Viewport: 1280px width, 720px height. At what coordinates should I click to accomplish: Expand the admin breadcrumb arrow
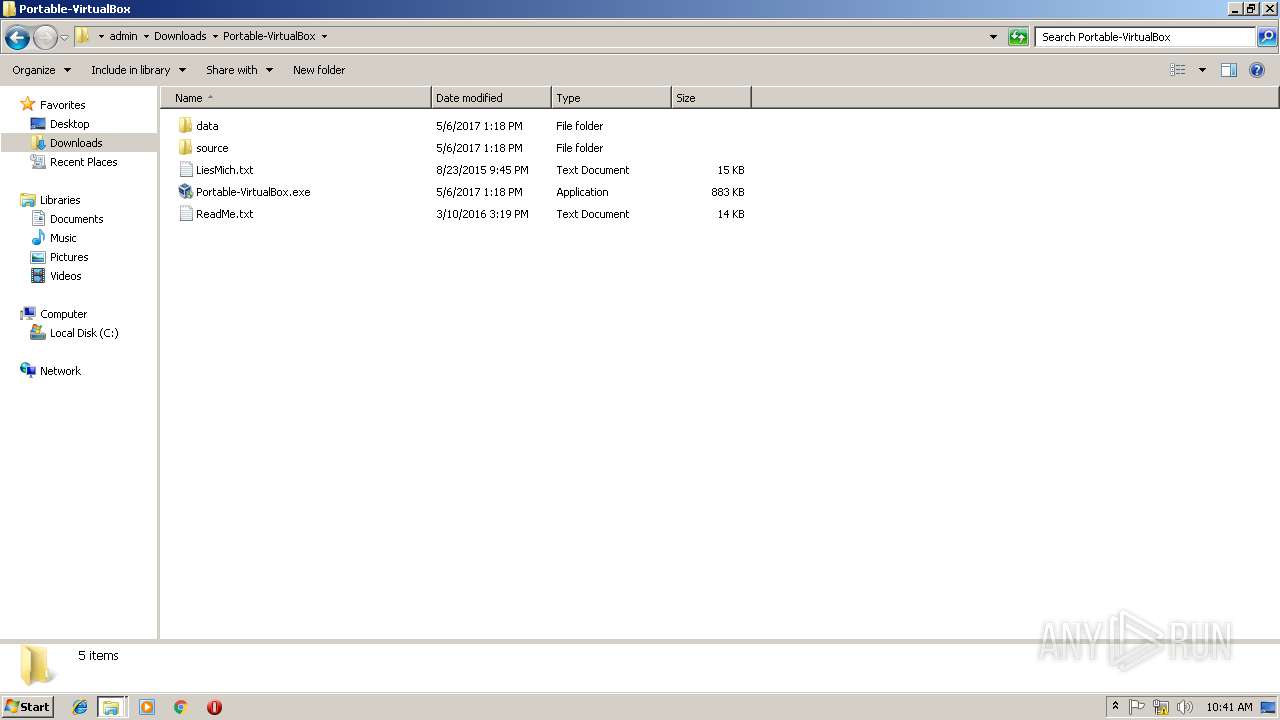(x=146, y=37)
